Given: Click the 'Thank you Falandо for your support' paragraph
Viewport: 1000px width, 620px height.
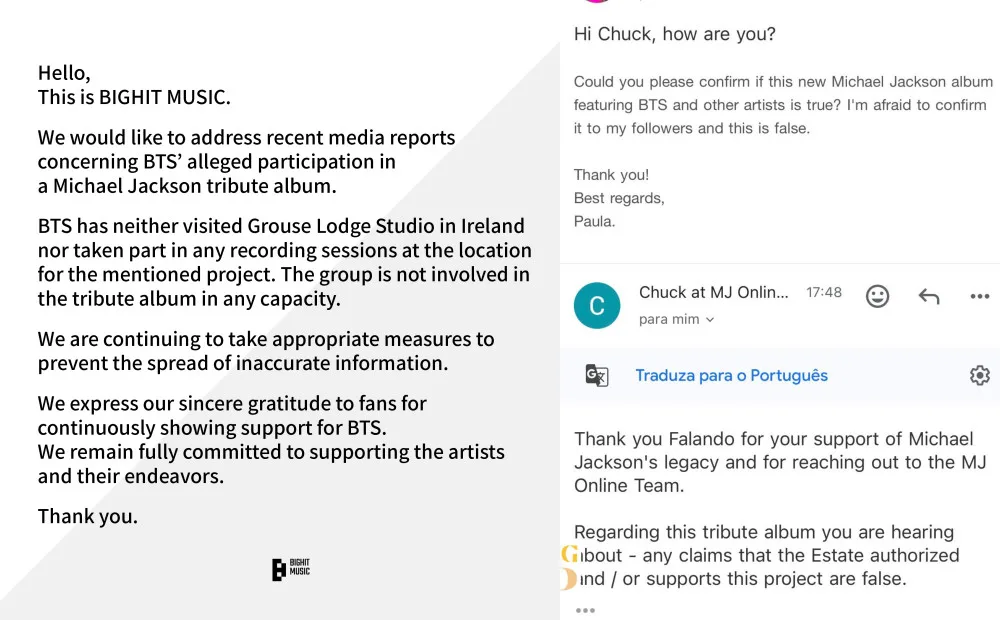Looking at the screenshot, I should (773, 462).
